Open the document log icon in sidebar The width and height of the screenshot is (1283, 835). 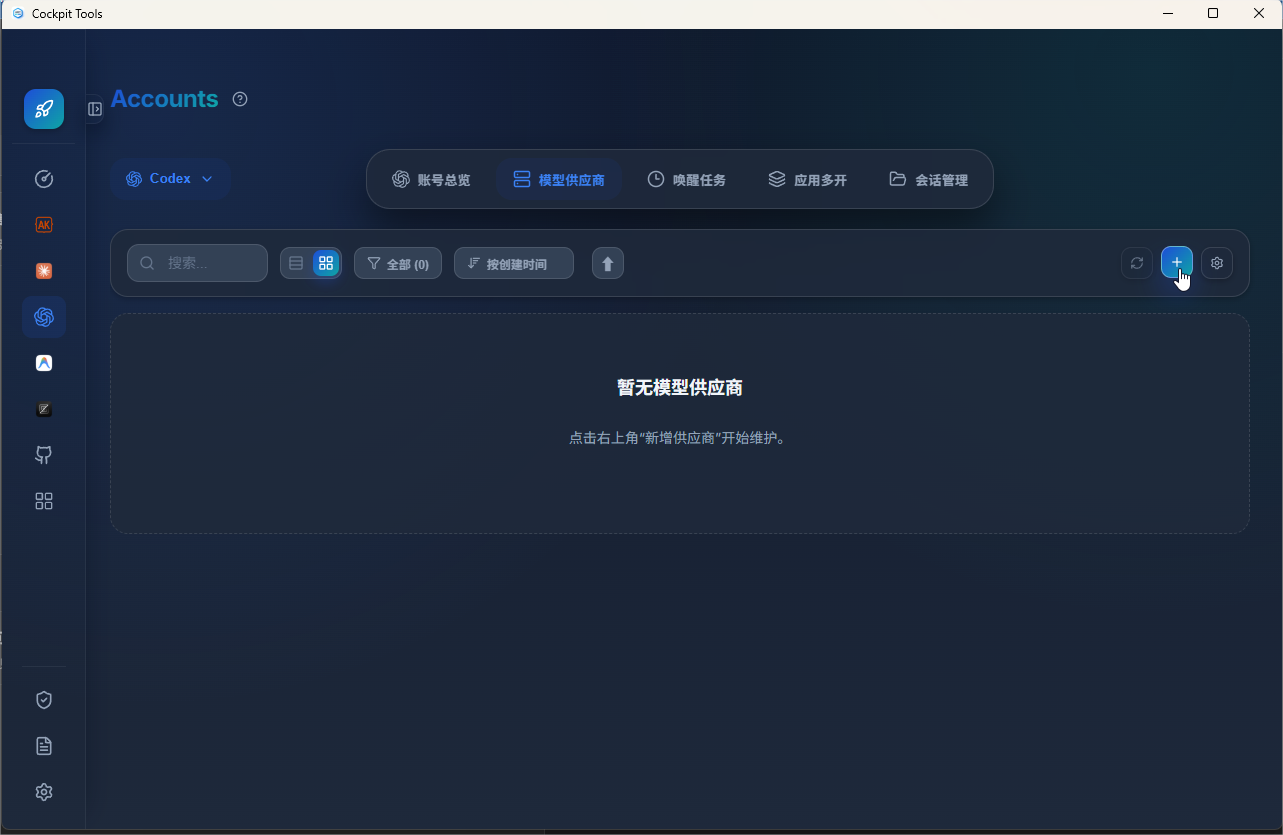(44, 746)
